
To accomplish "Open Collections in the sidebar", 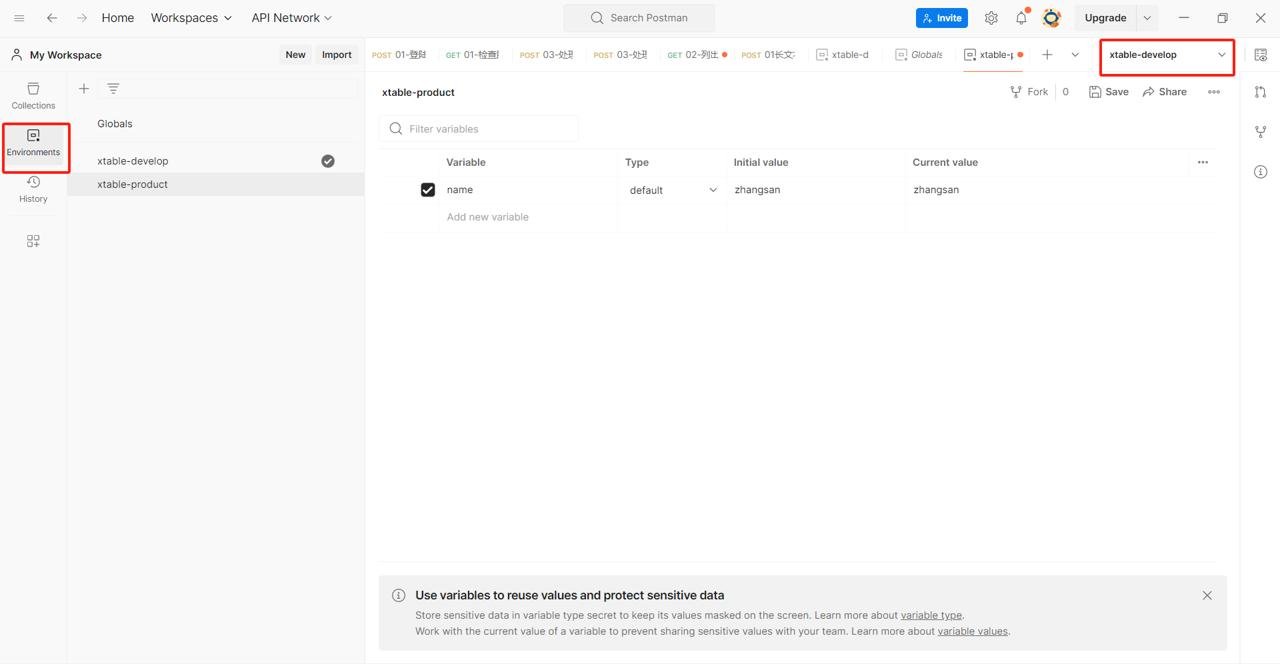I will click(33, 96).
